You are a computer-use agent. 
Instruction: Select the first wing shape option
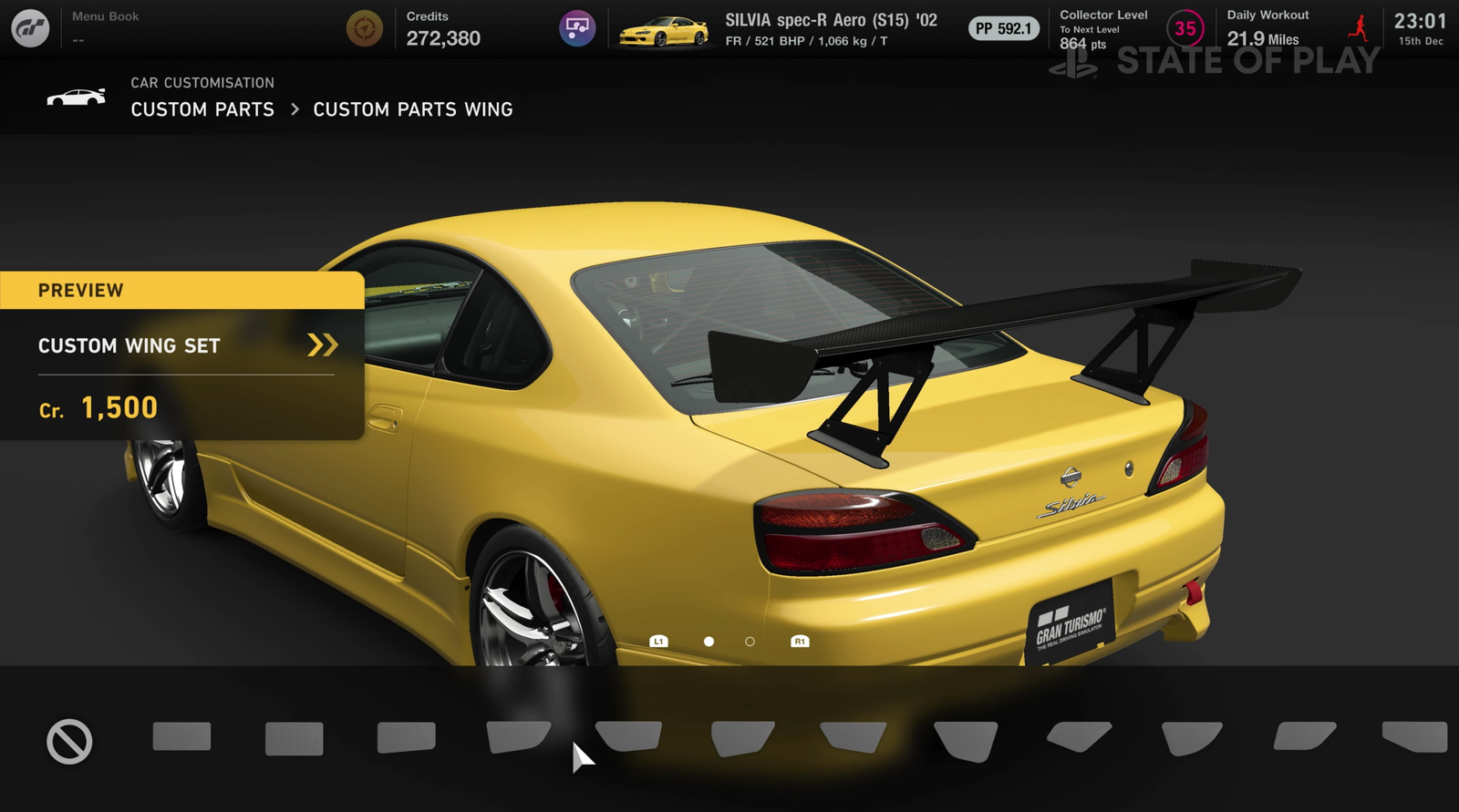coord(181,736)
